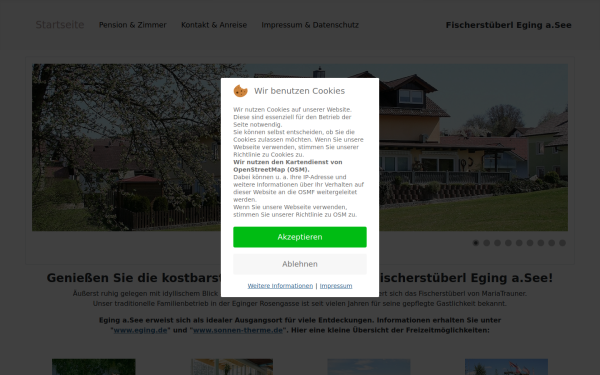Select the first slideshow dot indicator

click(x=476, y=243)
